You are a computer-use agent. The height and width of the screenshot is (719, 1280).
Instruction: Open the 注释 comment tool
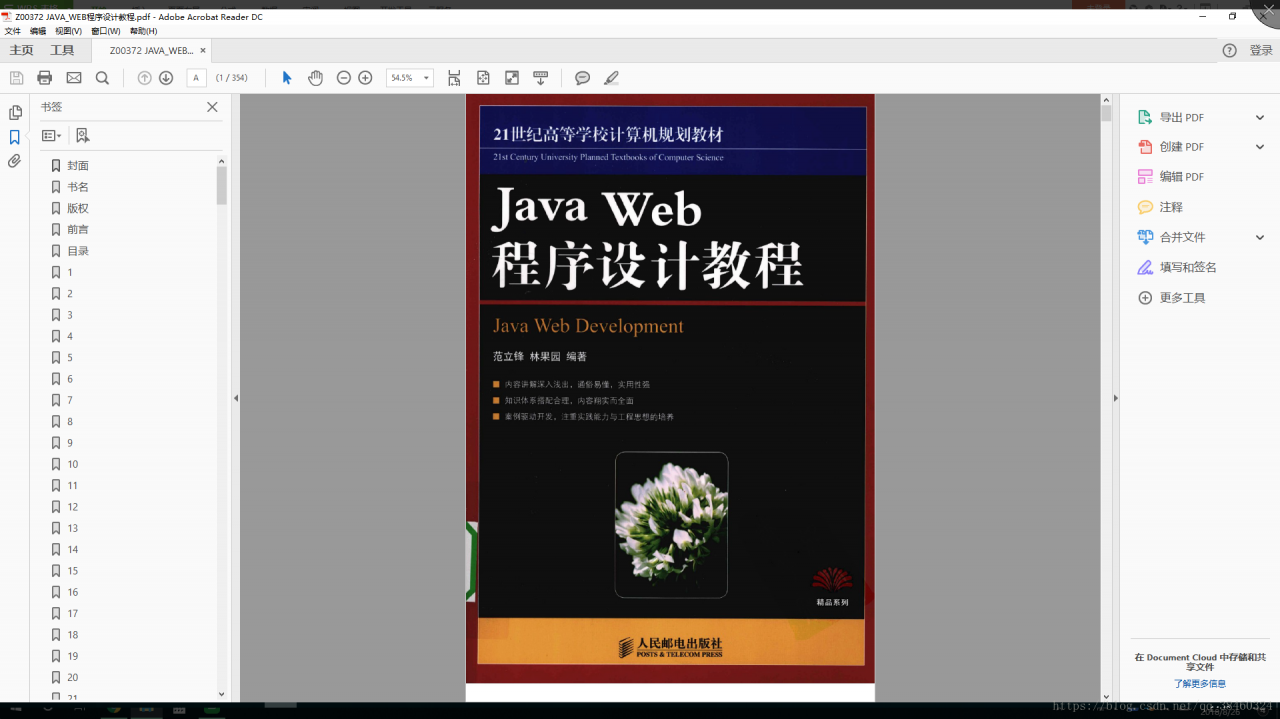point(1170,207)
